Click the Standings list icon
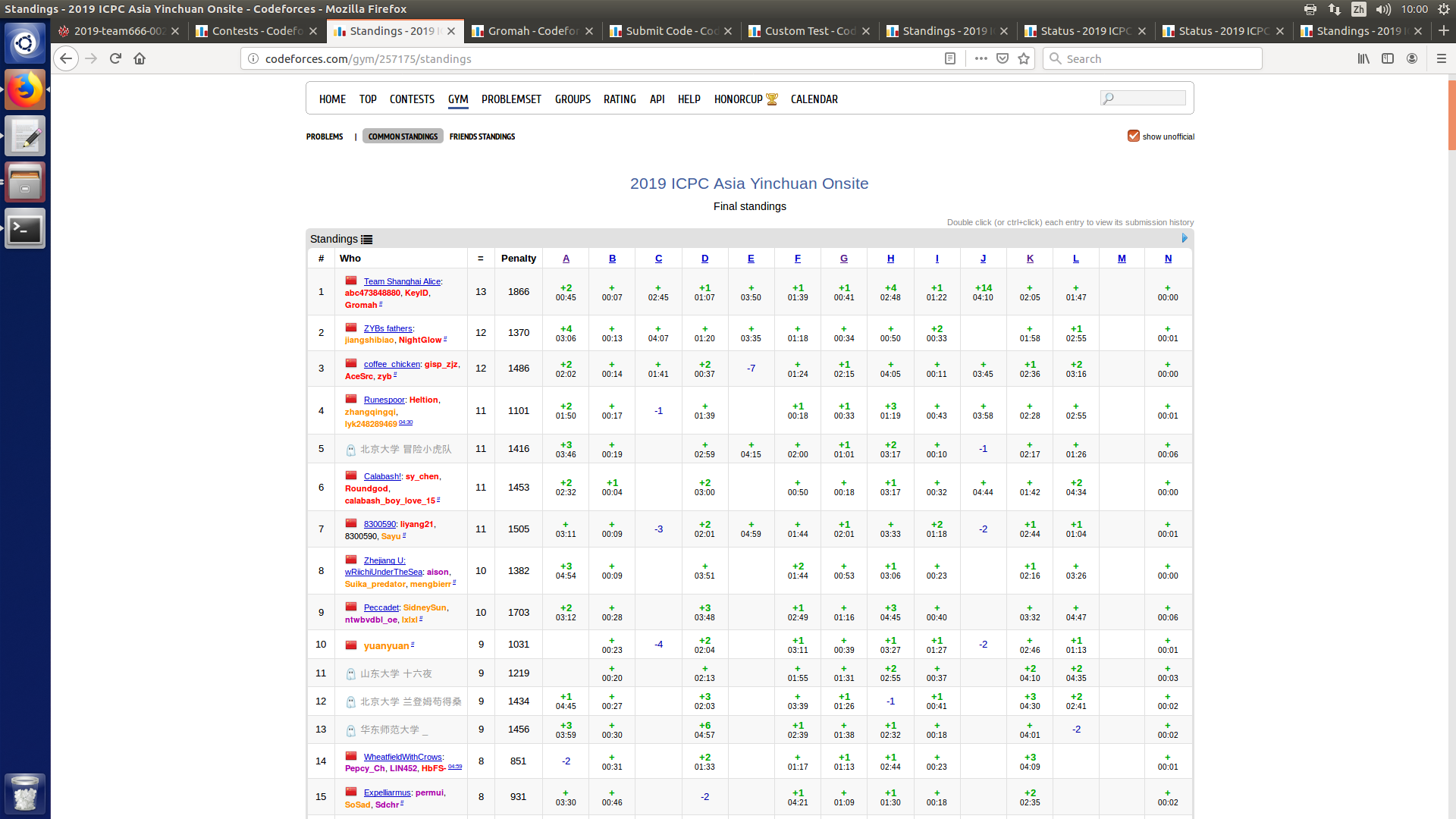 click(x=367, y=240)
